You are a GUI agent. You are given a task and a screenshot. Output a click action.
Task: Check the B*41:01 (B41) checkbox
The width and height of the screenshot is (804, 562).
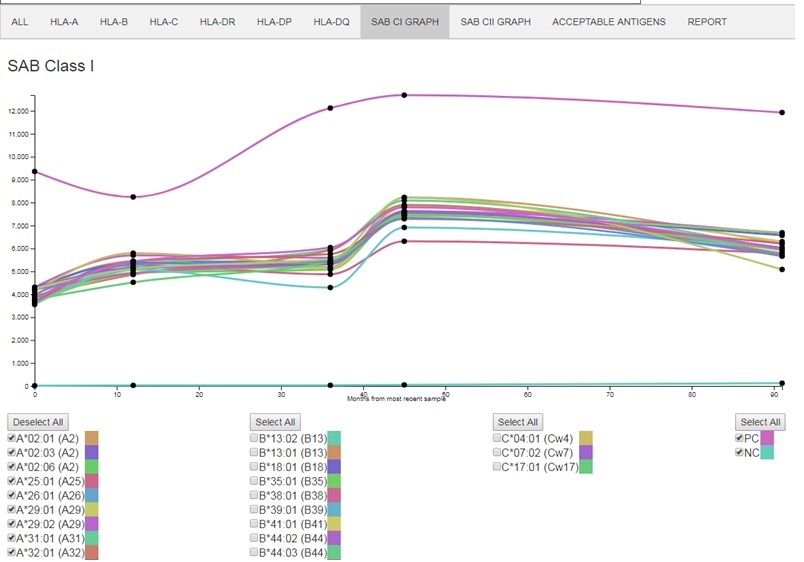254,524
